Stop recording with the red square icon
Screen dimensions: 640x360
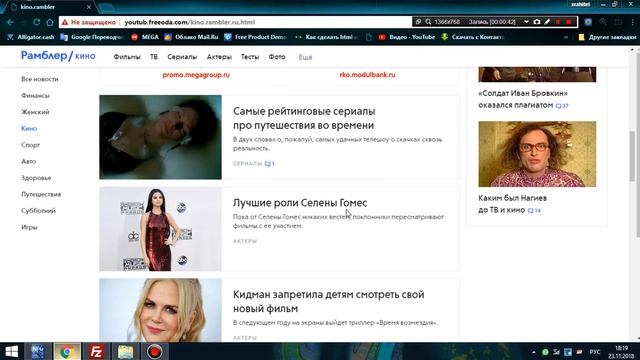click(x=569, y=22)
